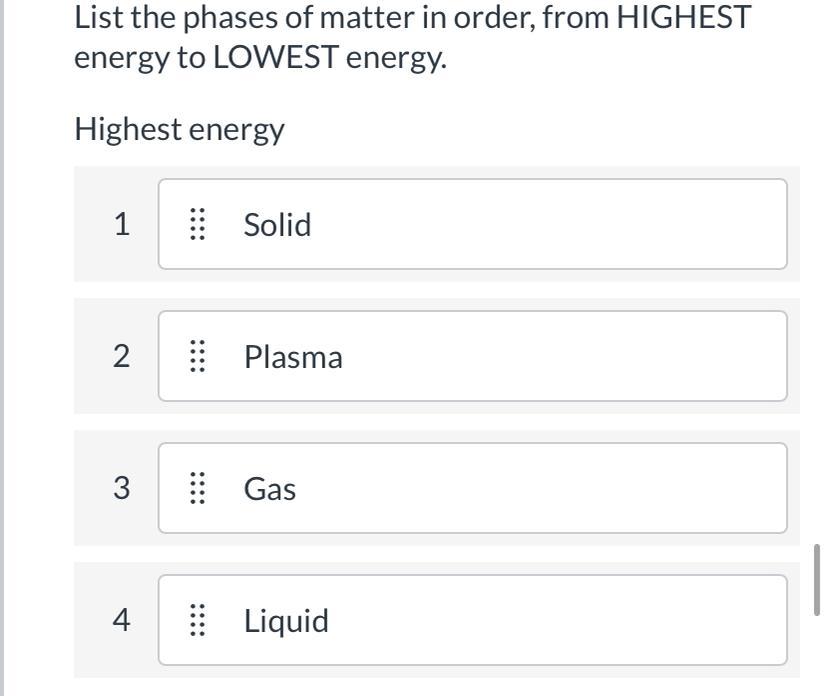This screenshot has height=696, width=826.
Task: Click the rank number 1
Action: coord(121,224)
